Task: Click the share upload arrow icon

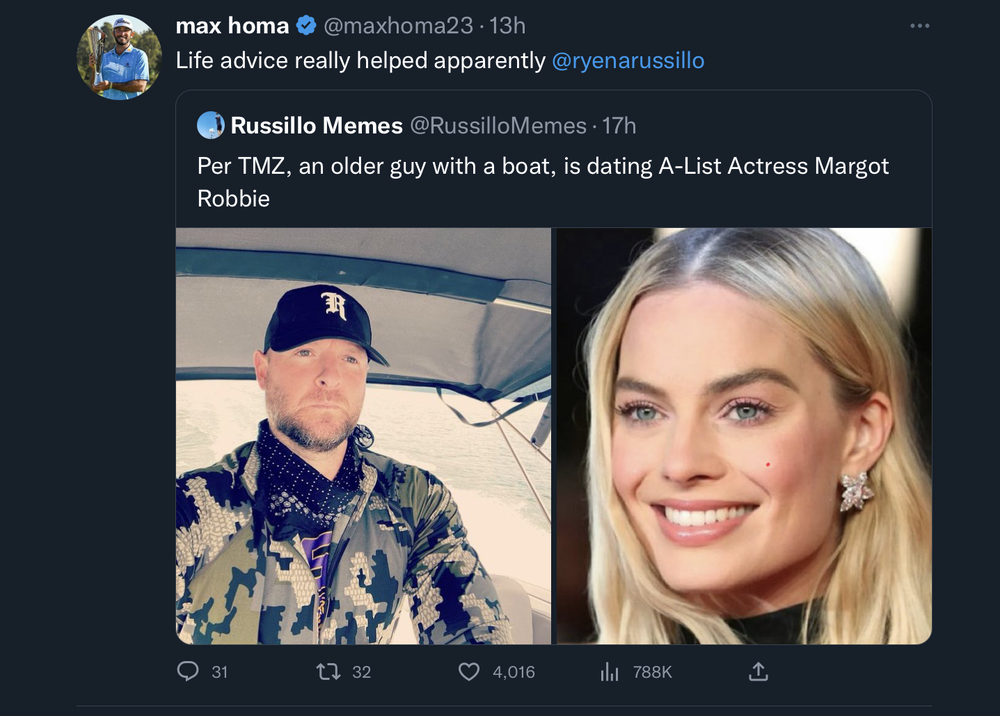Action: click(x=758, y=672)
